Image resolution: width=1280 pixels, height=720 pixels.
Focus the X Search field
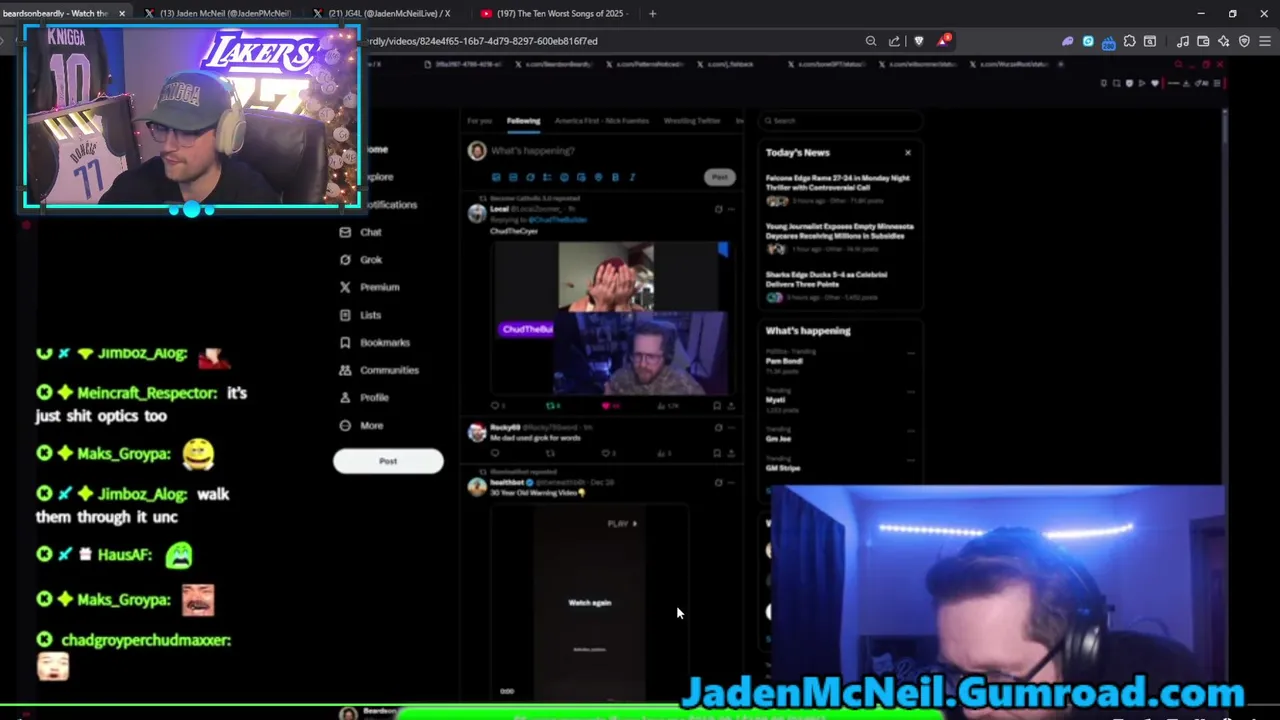840,121
